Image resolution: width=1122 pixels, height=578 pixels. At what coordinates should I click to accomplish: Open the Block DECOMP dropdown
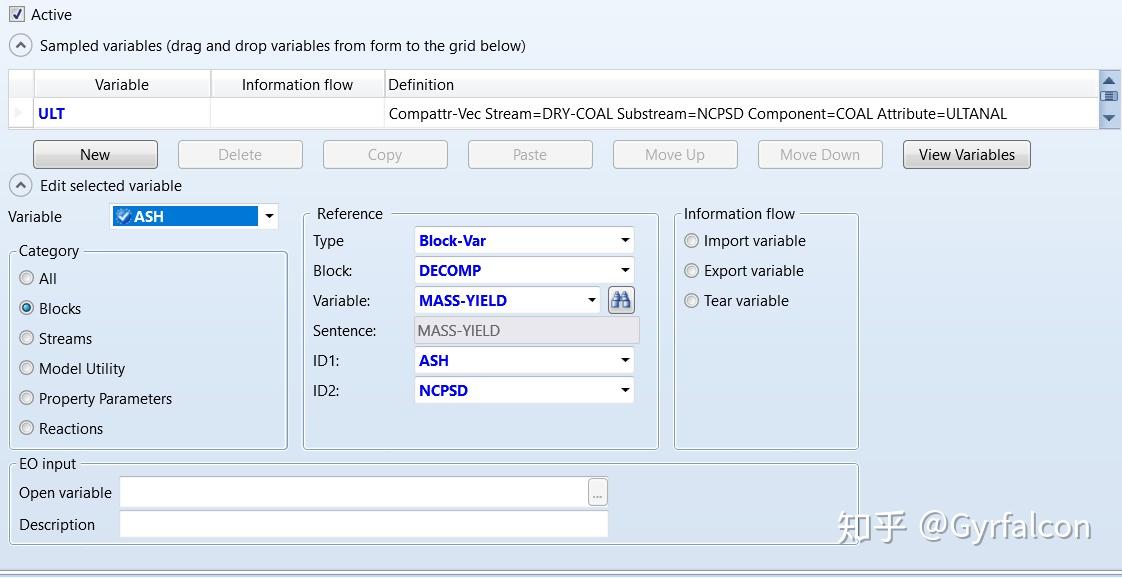[625, 271]
